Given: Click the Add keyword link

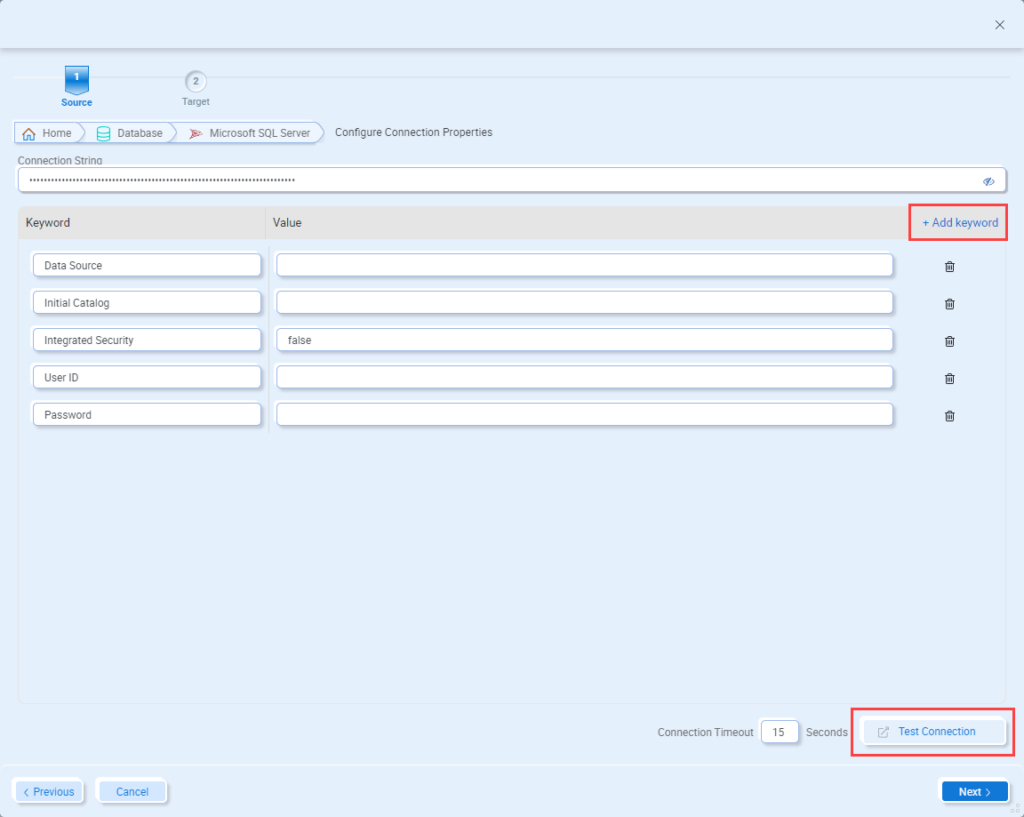Looking at the screenshot, I should tap(957, 222).
